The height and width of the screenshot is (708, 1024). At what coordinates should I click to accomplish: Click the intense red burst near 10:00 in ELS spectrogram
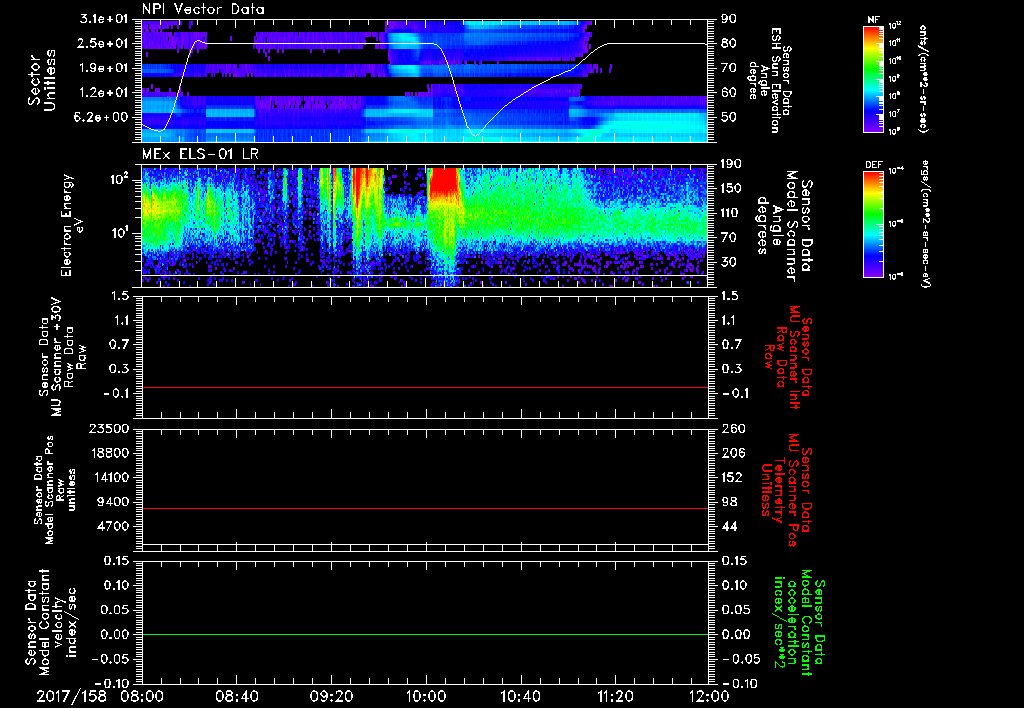tap(444, 181)
